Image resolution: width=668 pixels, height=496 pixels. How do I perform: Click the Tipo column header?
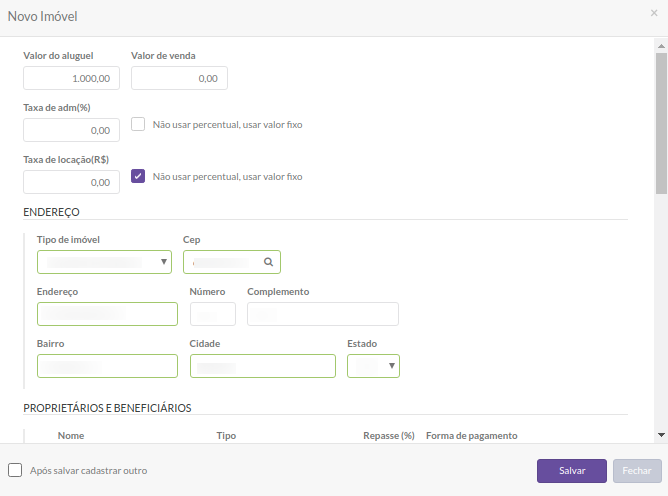point(226,435)
